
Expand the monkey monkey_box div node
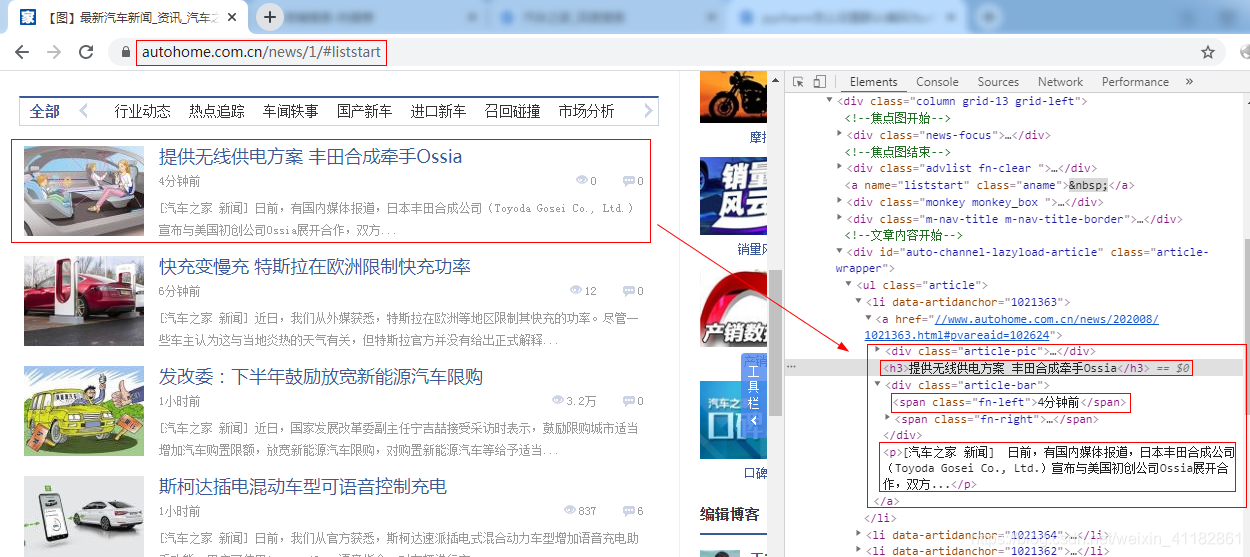841,202
